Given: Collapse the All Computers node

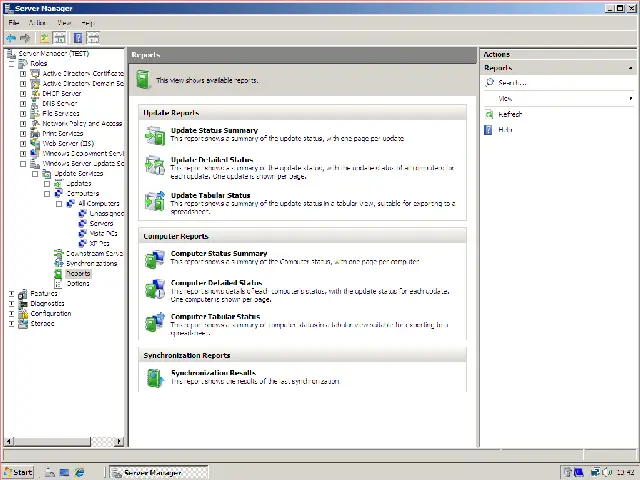Looking at the screenshot, I should pos(59,204).
